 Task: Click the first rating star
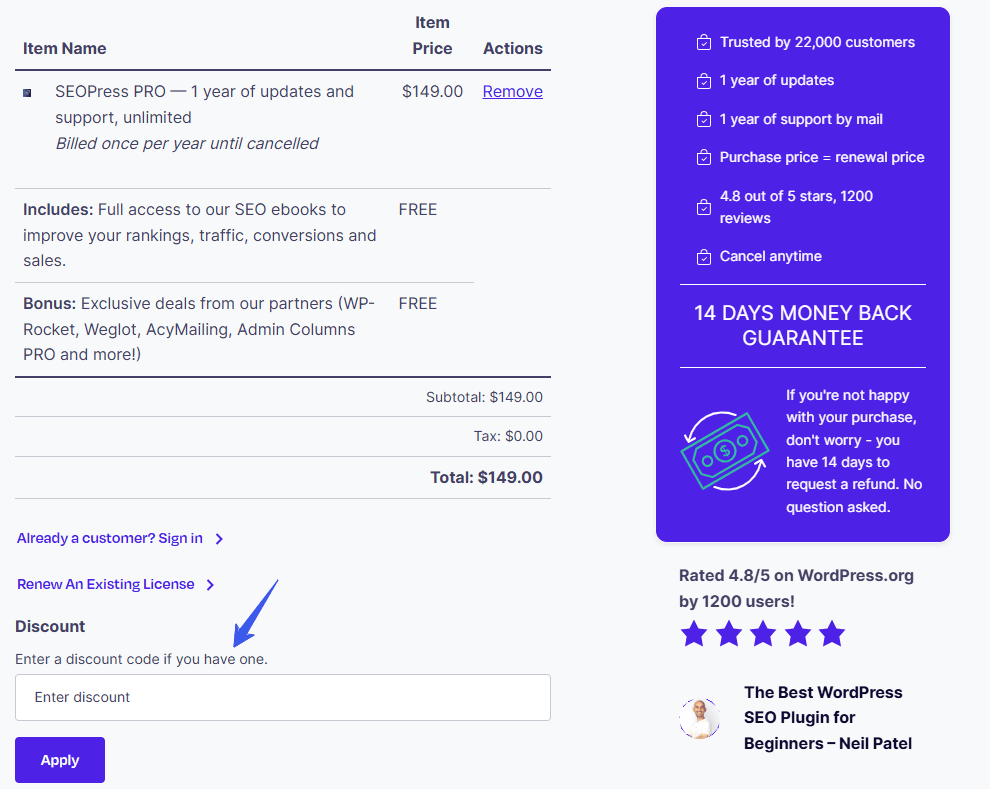(694, 633)
